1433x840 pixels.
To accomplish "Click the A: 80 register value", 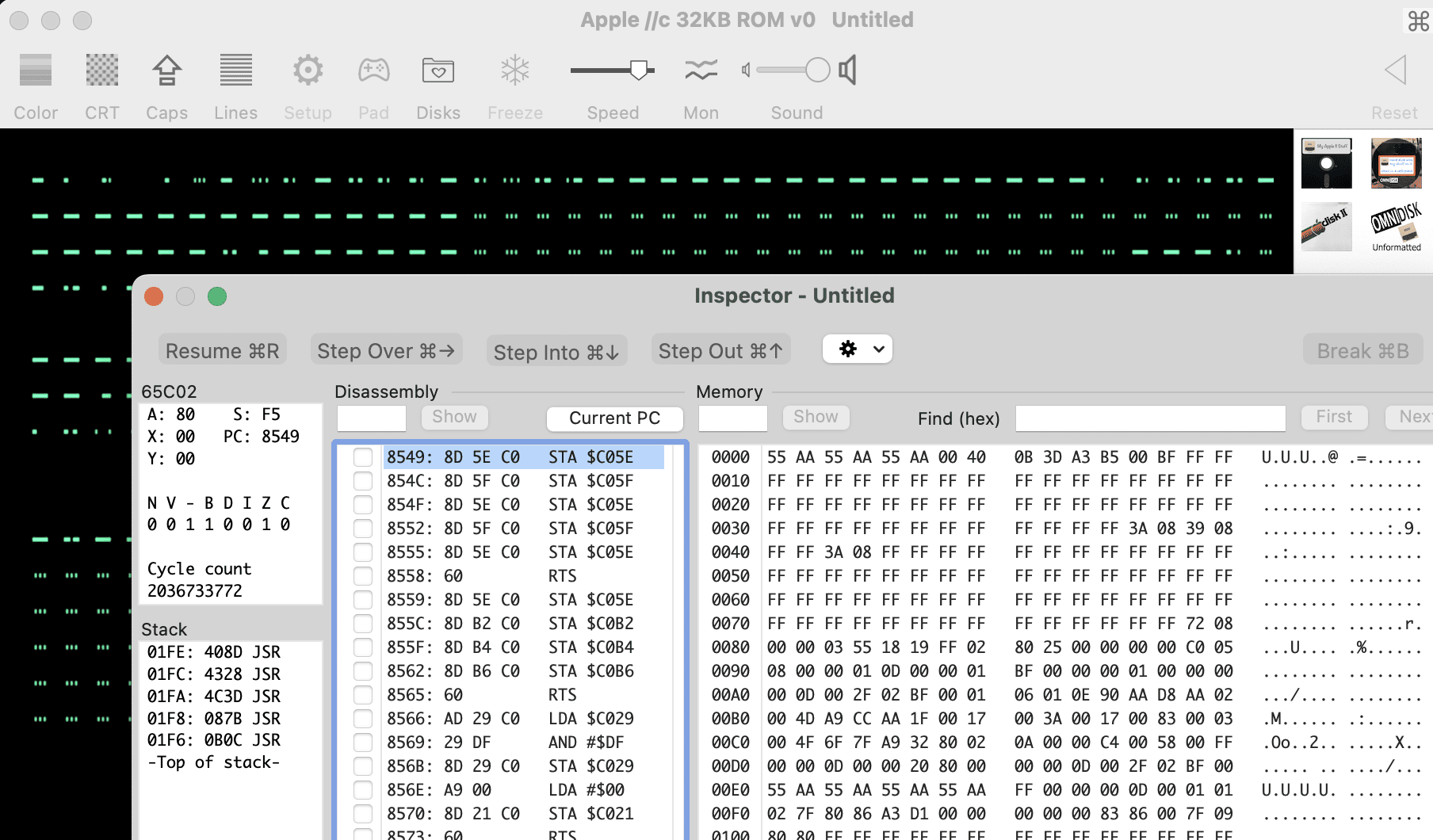I will pos(171,414).
